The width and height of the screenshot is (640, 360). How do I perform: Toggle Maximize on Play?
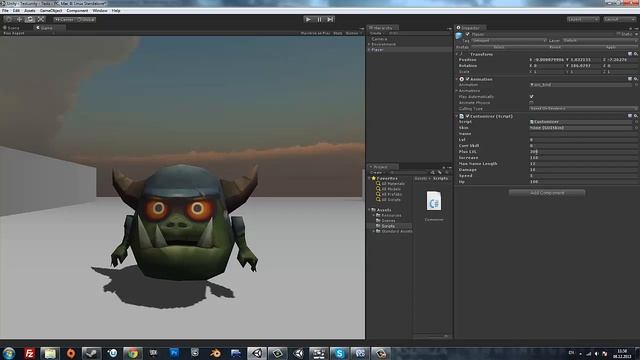[x=315, y=33]
